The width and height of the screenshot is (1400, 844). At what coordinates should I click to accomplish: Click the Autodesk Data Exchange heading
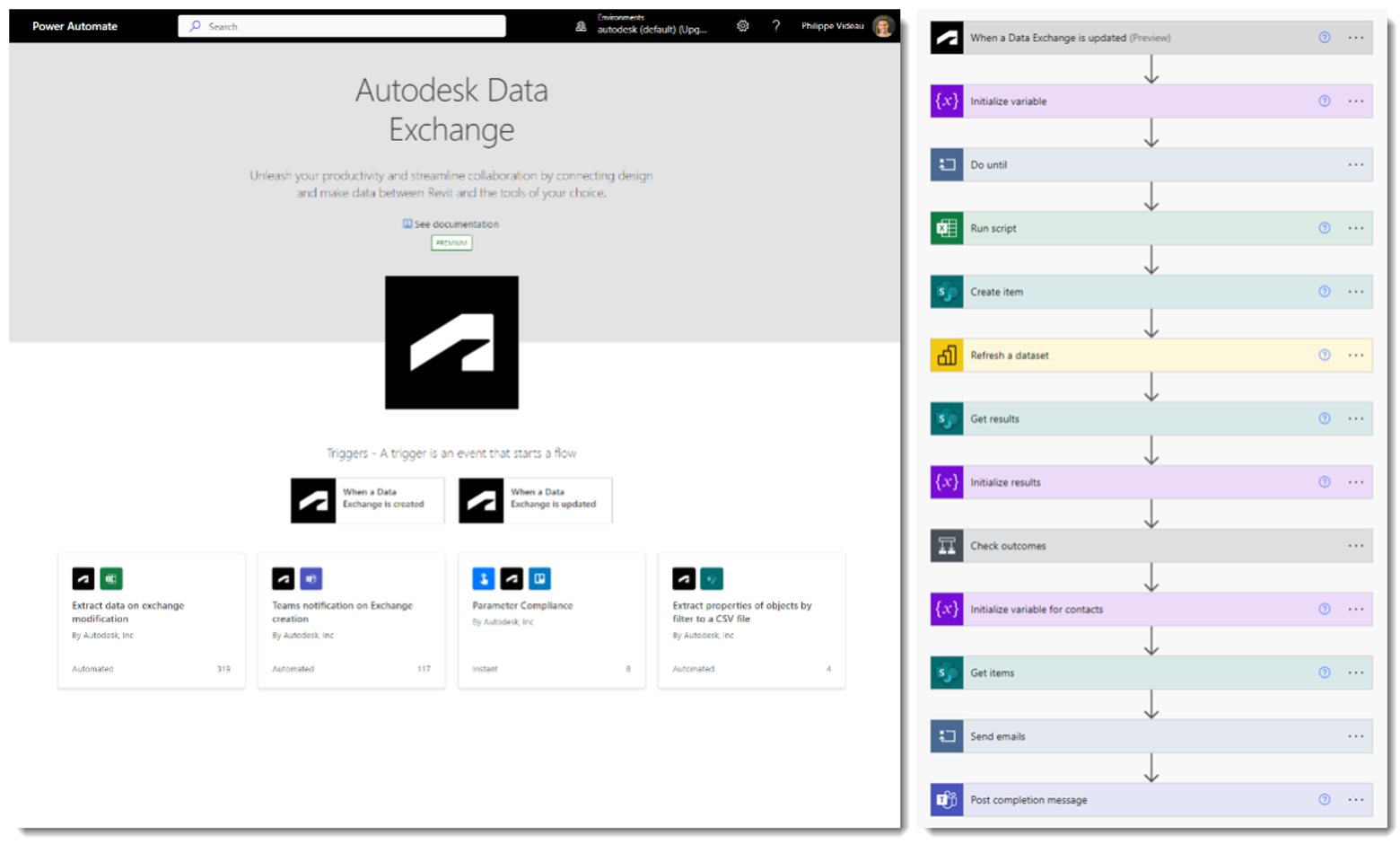pos(451,110)
